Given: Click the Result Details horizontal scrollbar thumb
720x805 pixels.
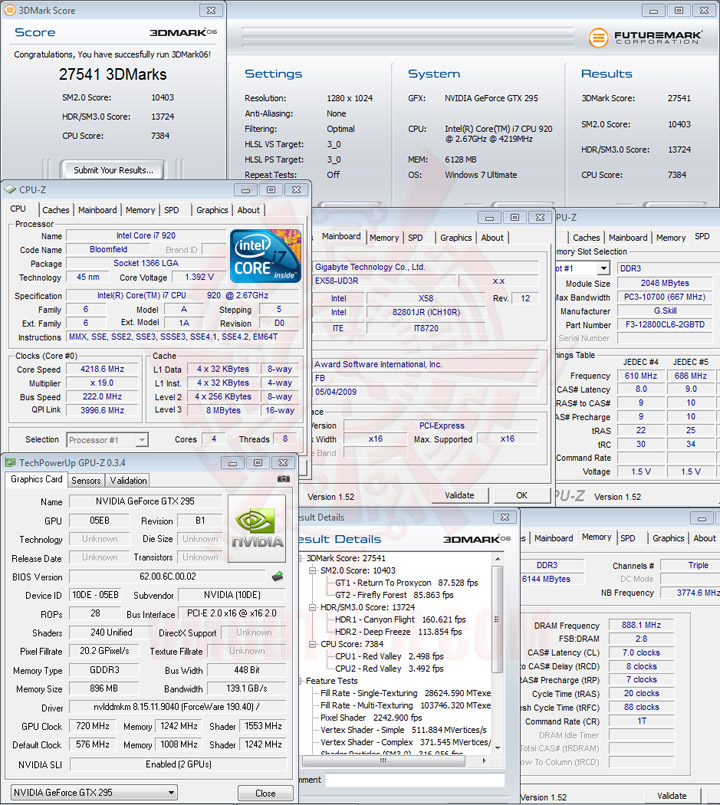Looking at the screenshot, I should click(x=383, y=761).
